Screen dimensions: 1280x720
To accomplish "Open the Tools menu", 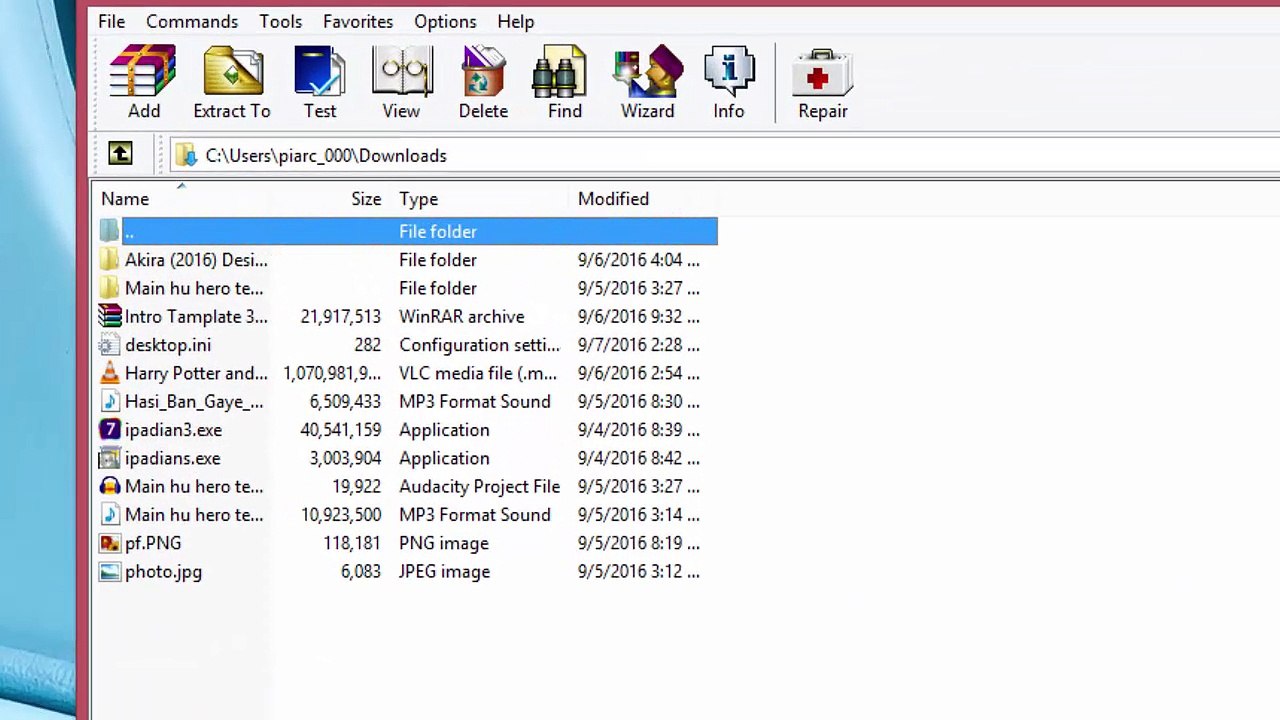I will pos(280,21).
